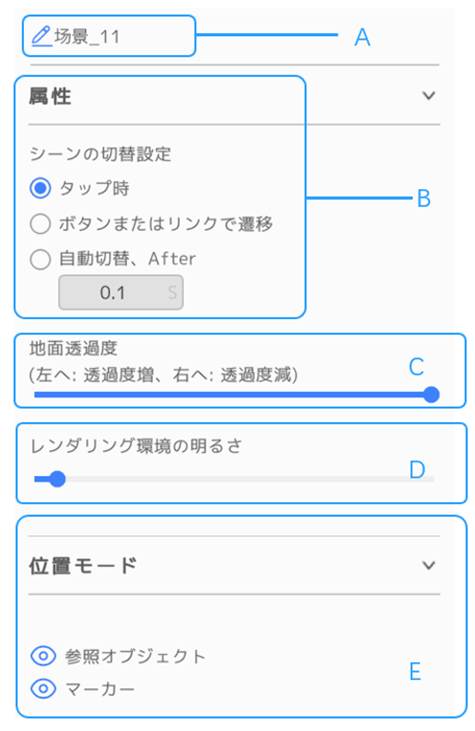Collapse the 属性 section chevron

[x=428, y=96]
